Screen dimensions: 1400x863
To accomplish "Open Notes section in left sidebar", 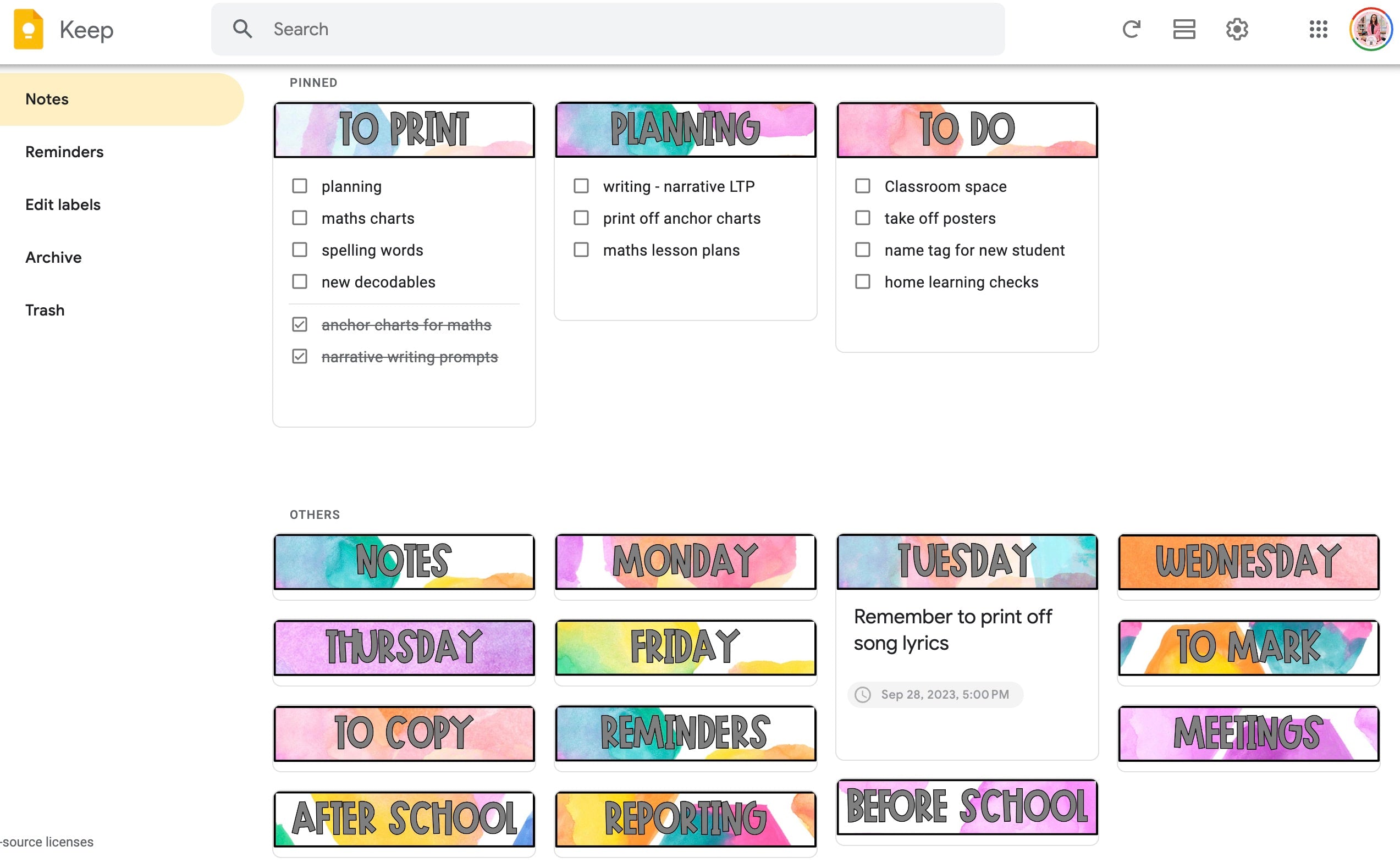I will click(x=47, y=98).
